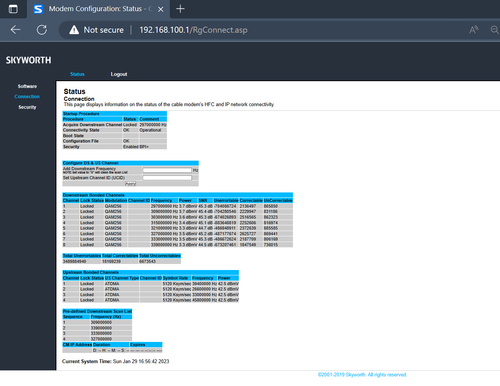Image resolution: width=500 pixels, height=386 pixels.
Task: Click the Locked status of downstream channel 8
Action: [87, 245]
